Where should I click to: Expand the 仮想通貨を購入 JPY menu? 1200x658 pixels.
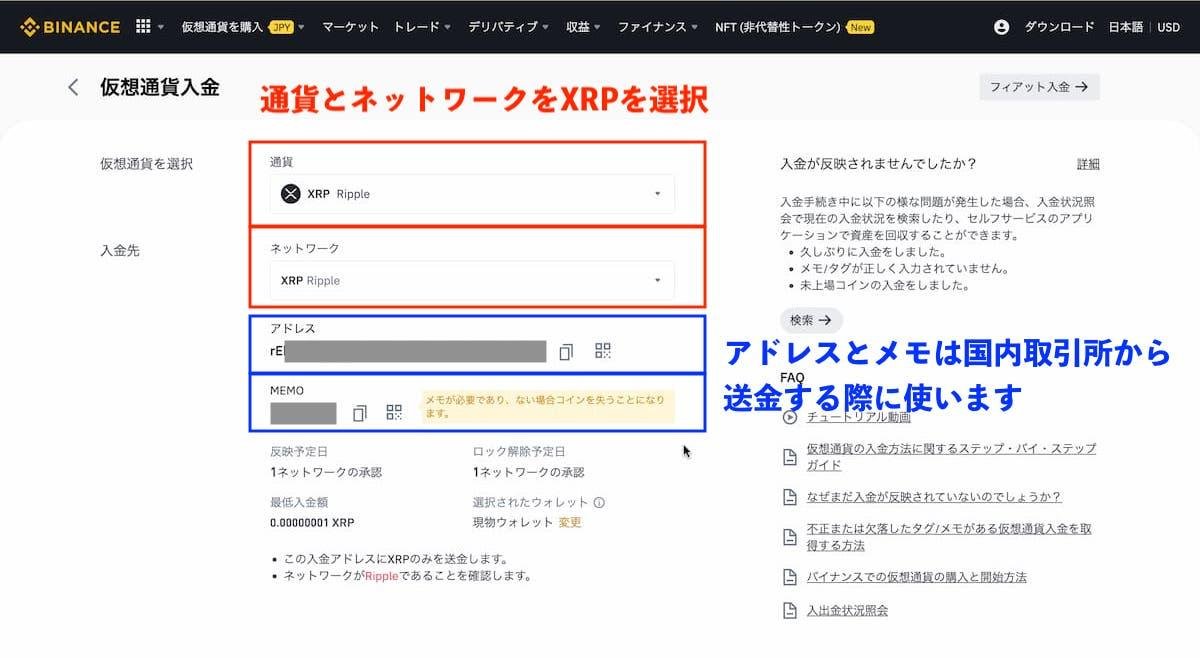243,27
